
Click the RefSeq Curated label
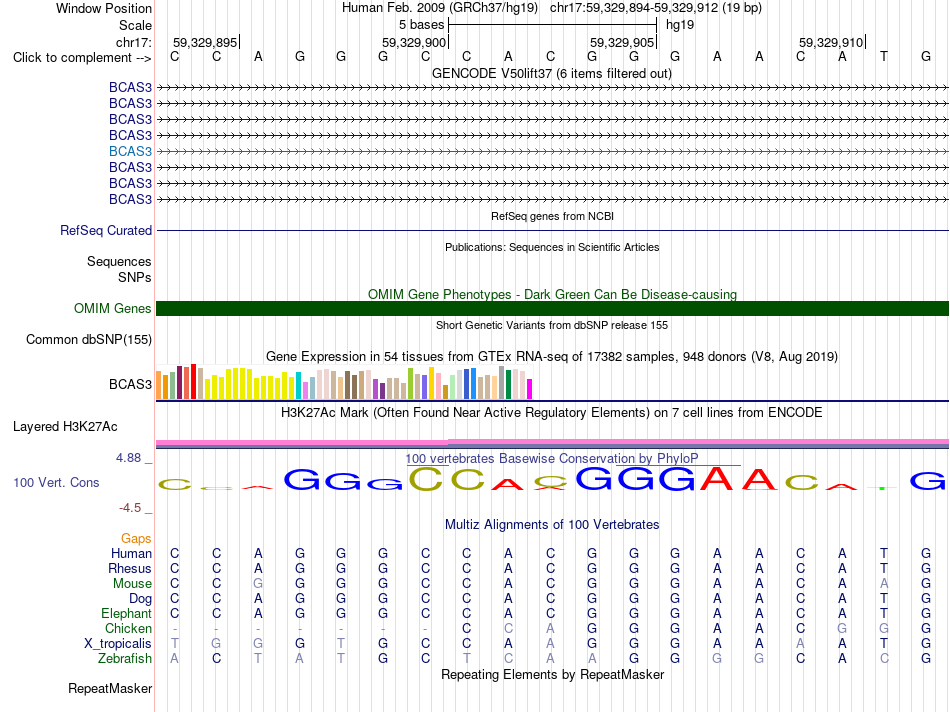click(106, 230)
